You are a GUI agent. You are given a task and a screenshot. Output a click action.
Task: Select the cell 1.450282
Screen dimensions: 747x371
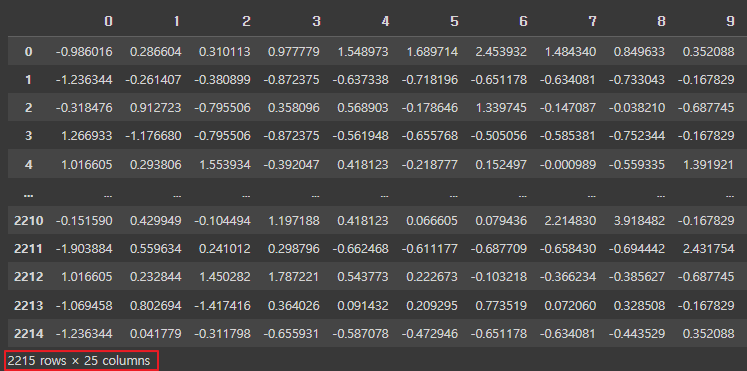click(224, 277)
